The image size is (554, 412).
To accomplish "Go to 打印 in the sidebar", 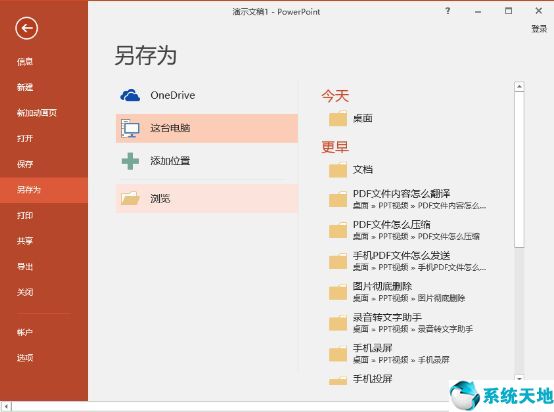I will point(25,215).
